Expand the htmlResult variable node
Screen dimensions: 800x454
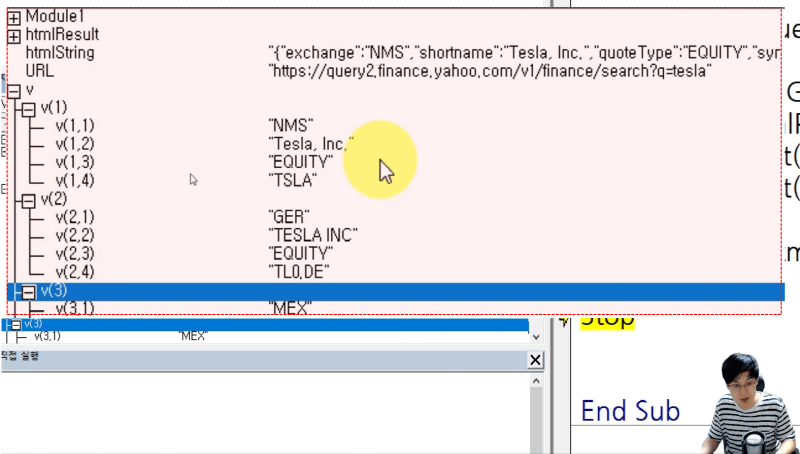click(x=14, y=35)
